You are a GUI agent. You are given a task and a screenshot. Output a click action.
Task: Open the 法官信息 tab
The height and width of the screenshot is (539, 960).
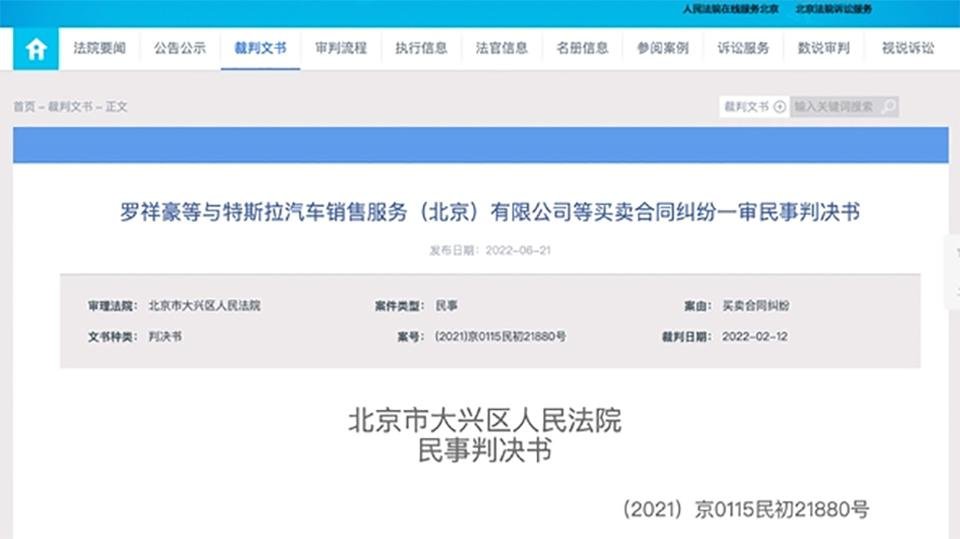(501, 48)
